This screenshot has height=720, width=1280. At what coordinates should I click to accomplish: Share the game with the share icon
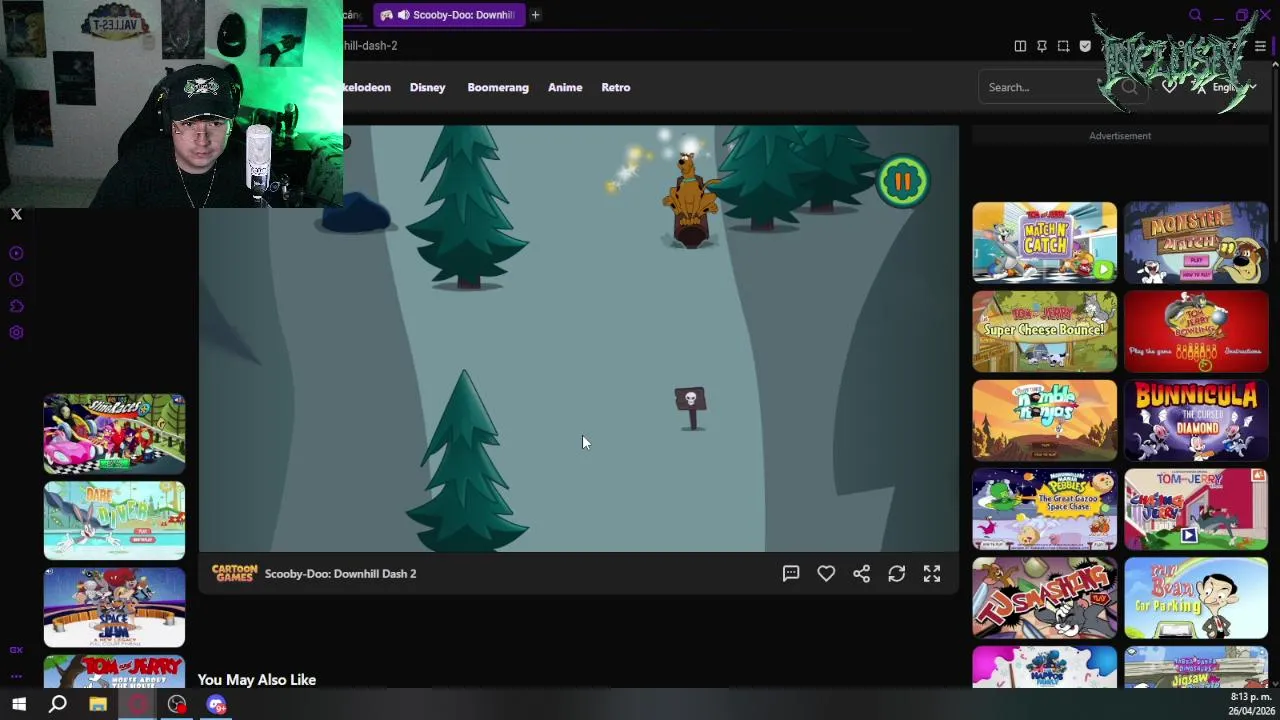(x=861, y=573)
